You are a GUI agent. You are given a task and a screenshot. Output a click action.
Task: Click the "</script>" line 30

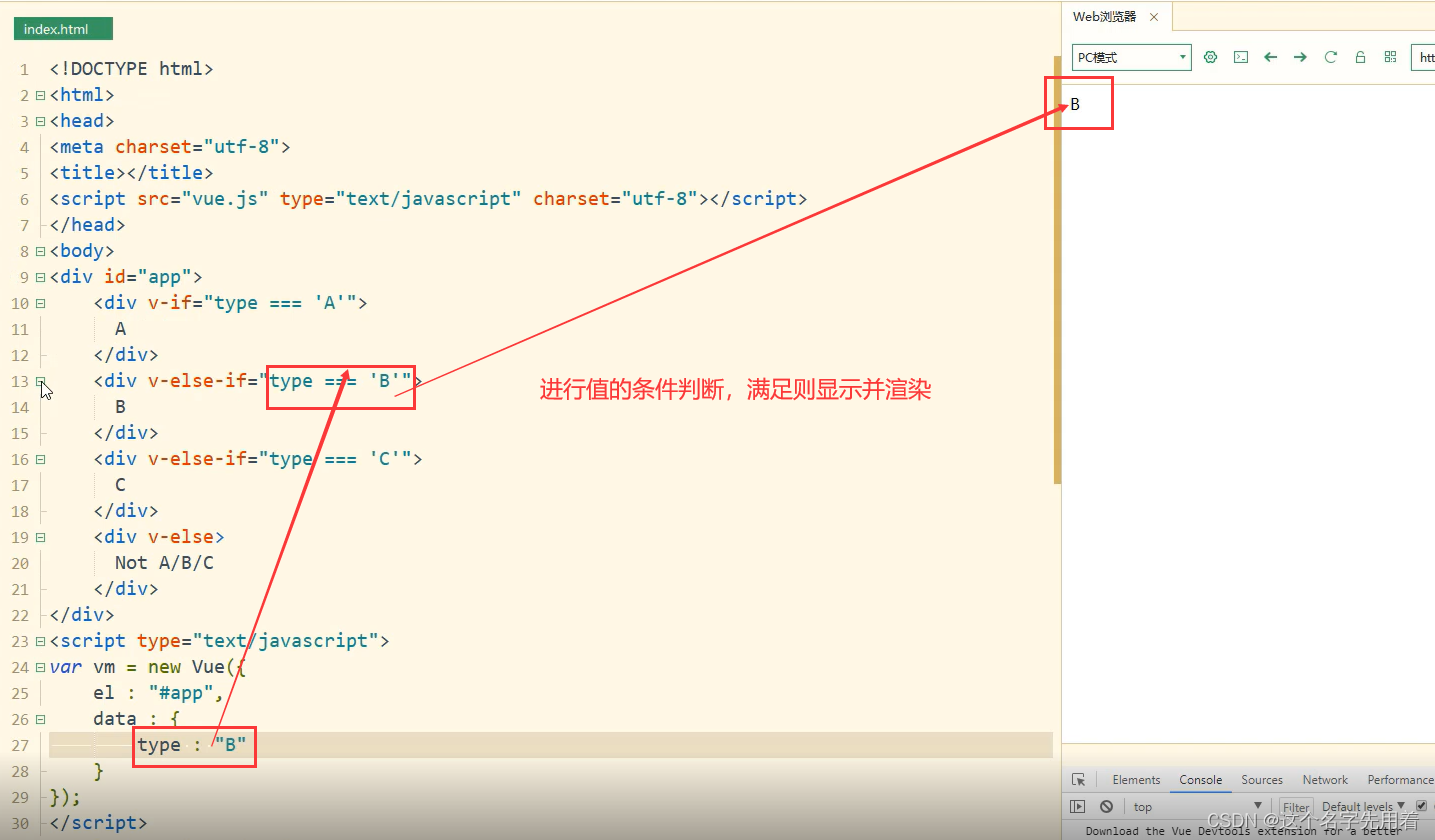(x=98, y=823)
